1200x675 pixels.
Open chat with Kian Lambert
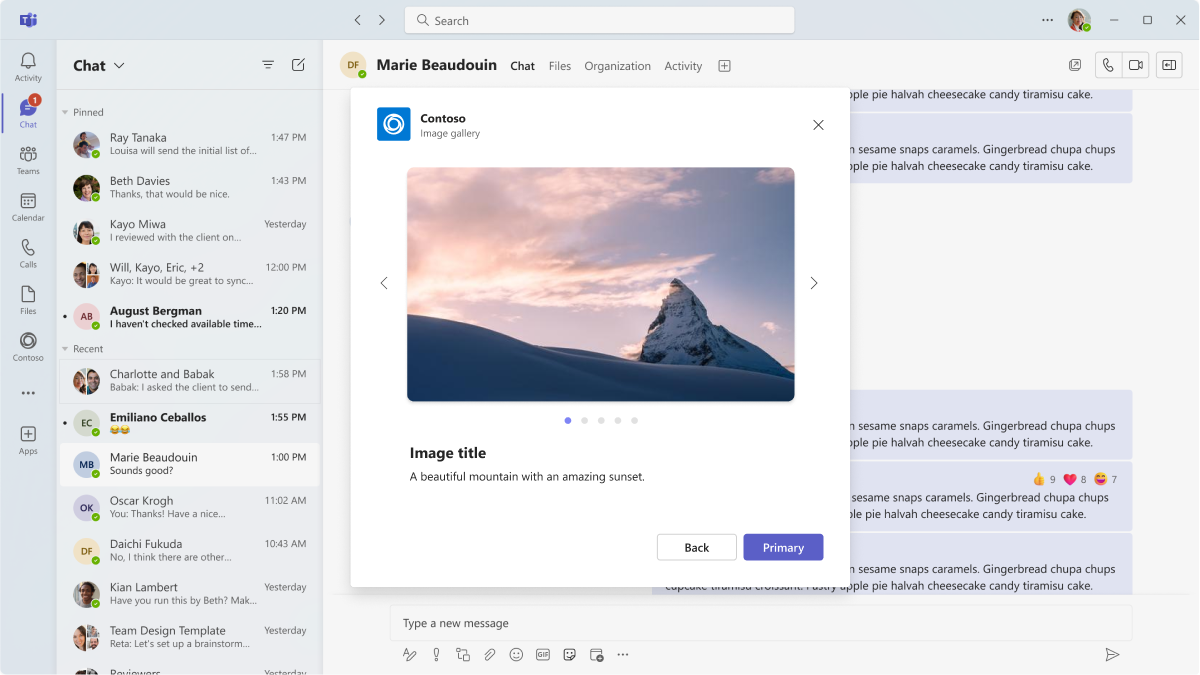[190, 594]
